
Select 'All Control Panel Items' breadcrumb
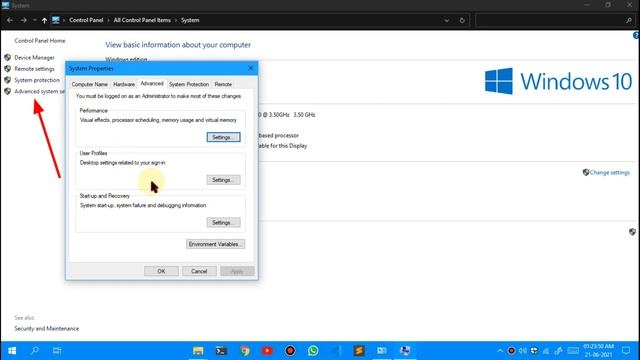click(x=142, y=20)
